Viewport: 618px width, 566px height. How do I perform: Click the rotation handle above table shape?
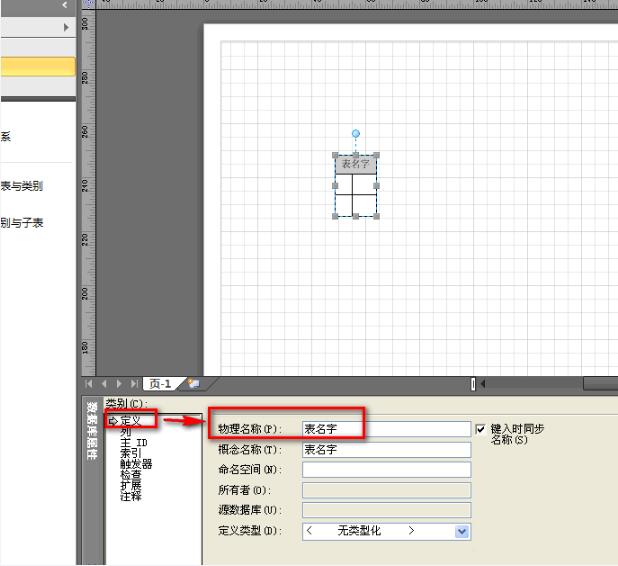(356, 134)
